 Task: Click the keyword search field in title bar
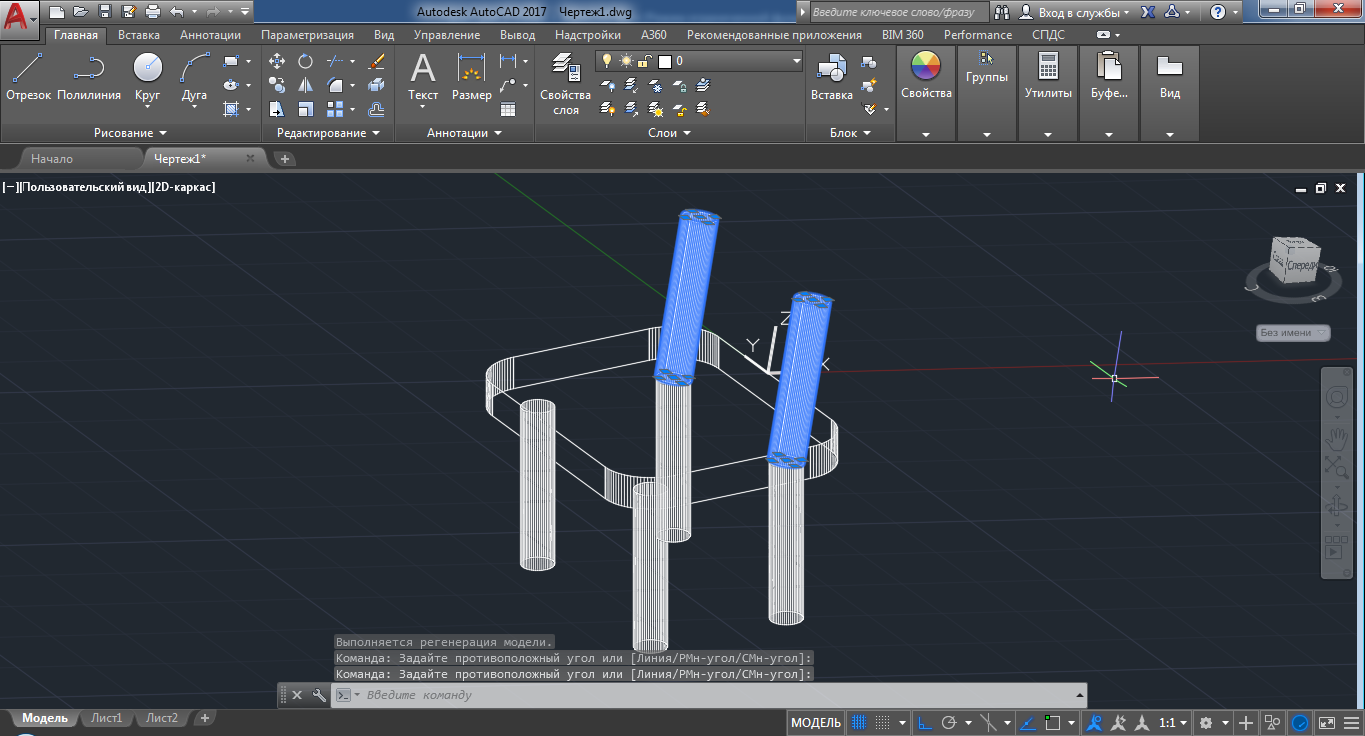(x=898, y=12)
